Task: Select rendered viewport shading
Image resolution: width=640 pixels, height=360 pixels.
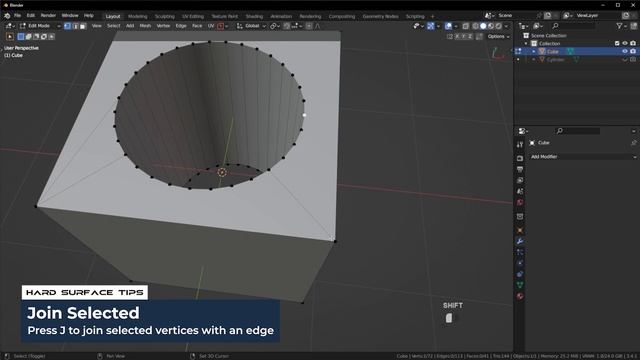Action: [x=499, y=26]
